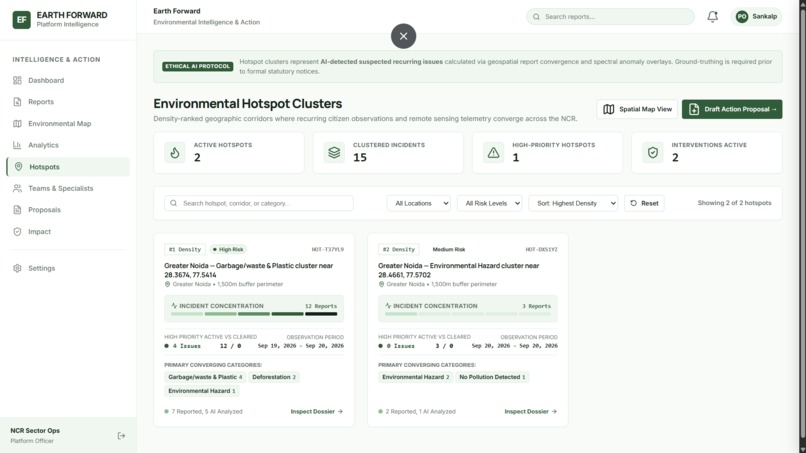Open Environmental Map page
This screenshot has width=806, height=453.
68,123
